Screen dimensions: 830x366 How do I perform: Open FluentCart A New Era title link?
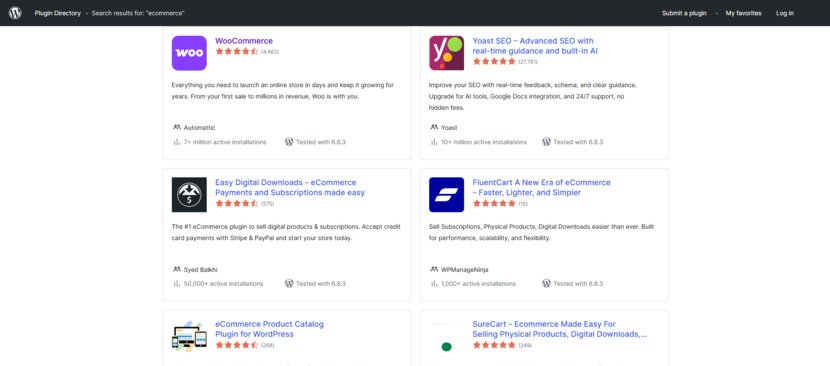pos(542,188)
